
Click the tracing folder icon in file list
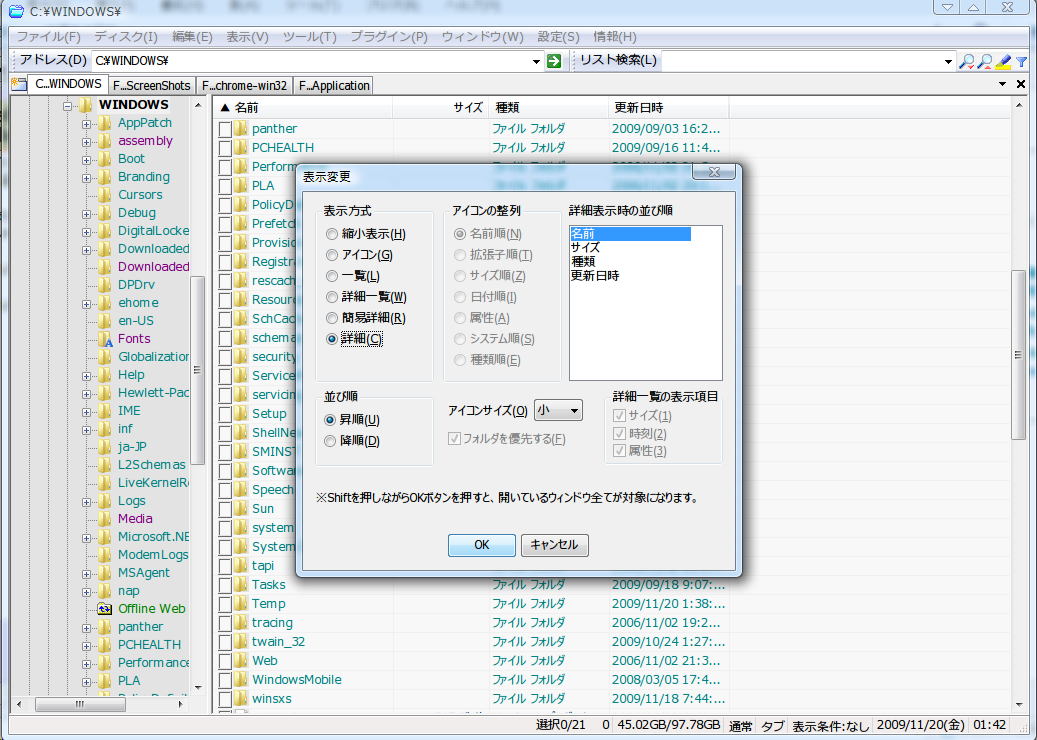point(241,623)
